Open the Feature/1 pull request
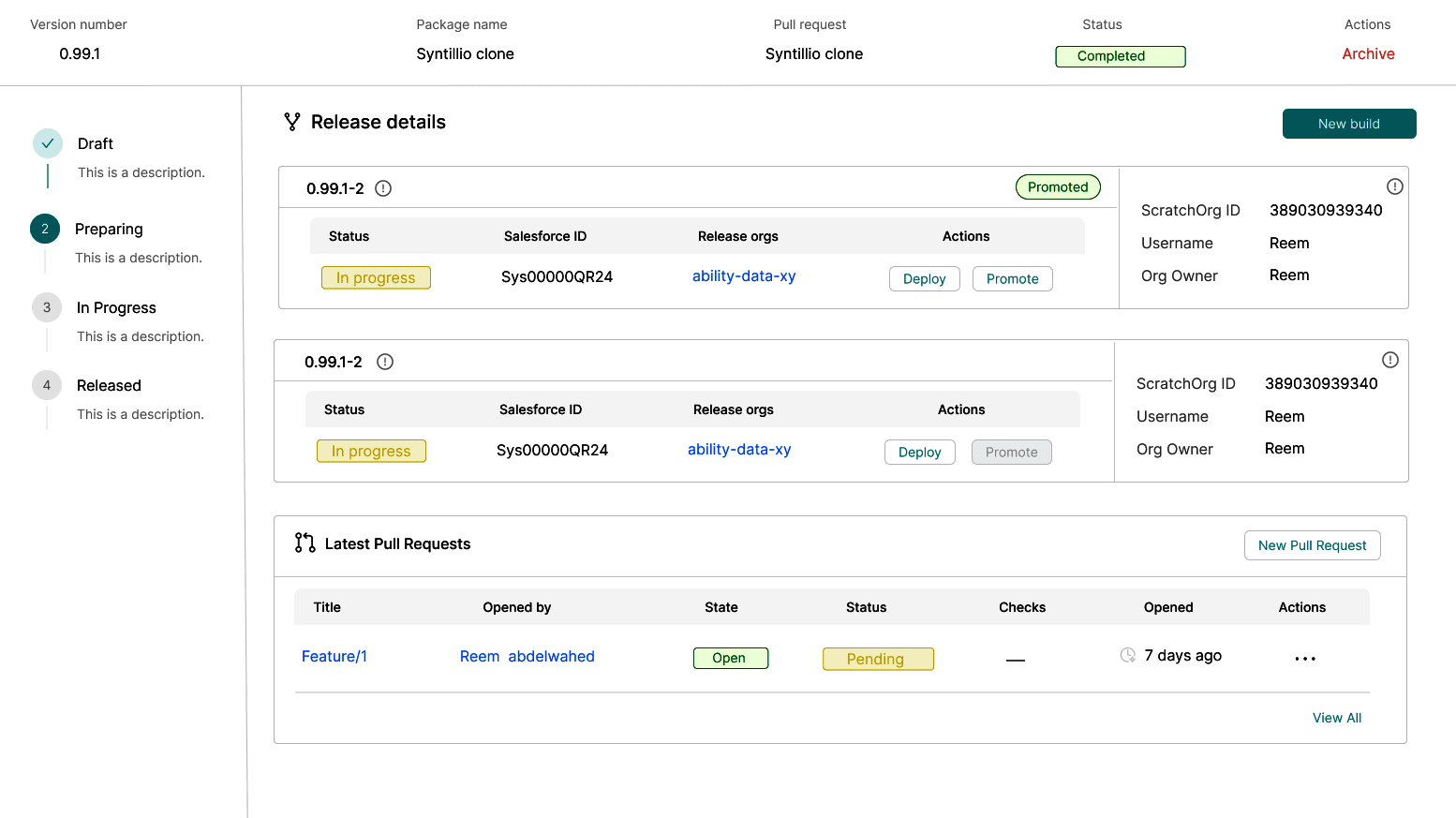The image size is (1456, 818). pyautogui.click(x=334, y=656)
